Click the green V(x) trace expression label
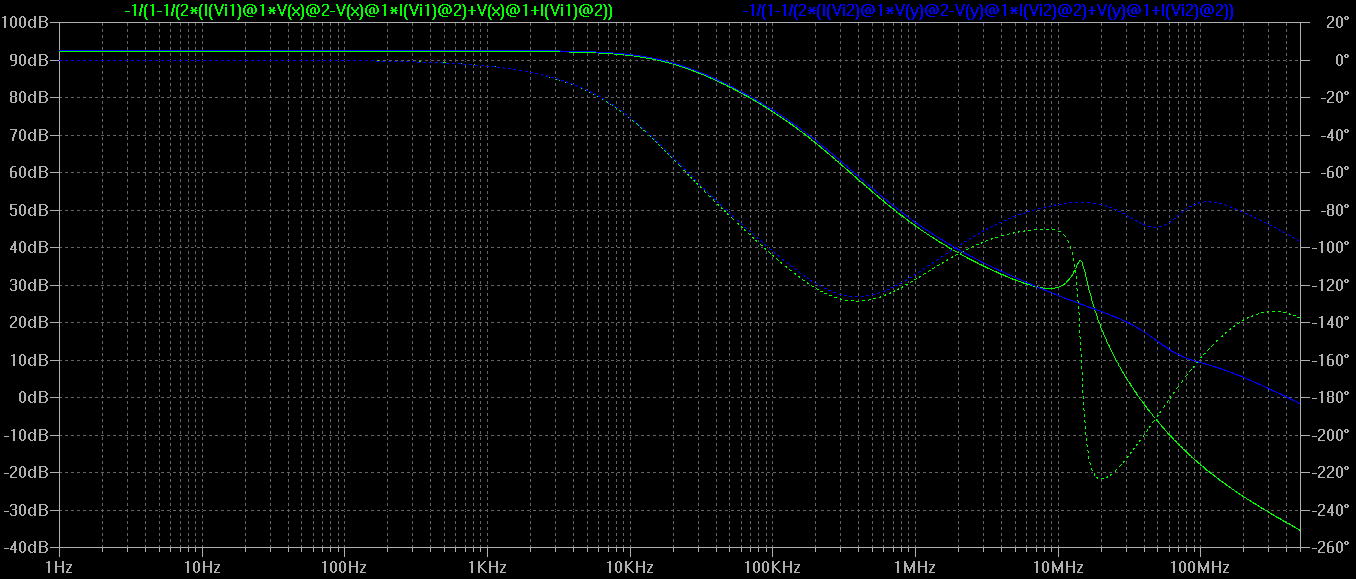This screenshot has height=579, width=1356. [x=367, y=10]
